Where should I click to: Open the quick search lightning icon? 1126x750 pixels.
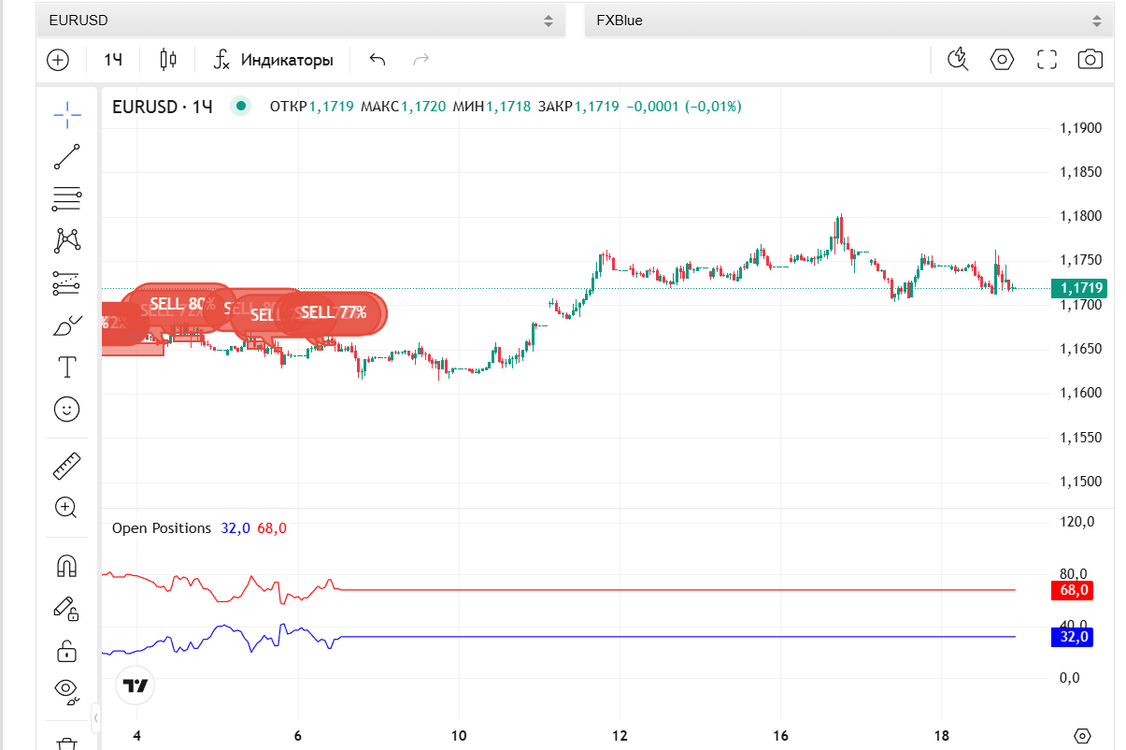958,60
